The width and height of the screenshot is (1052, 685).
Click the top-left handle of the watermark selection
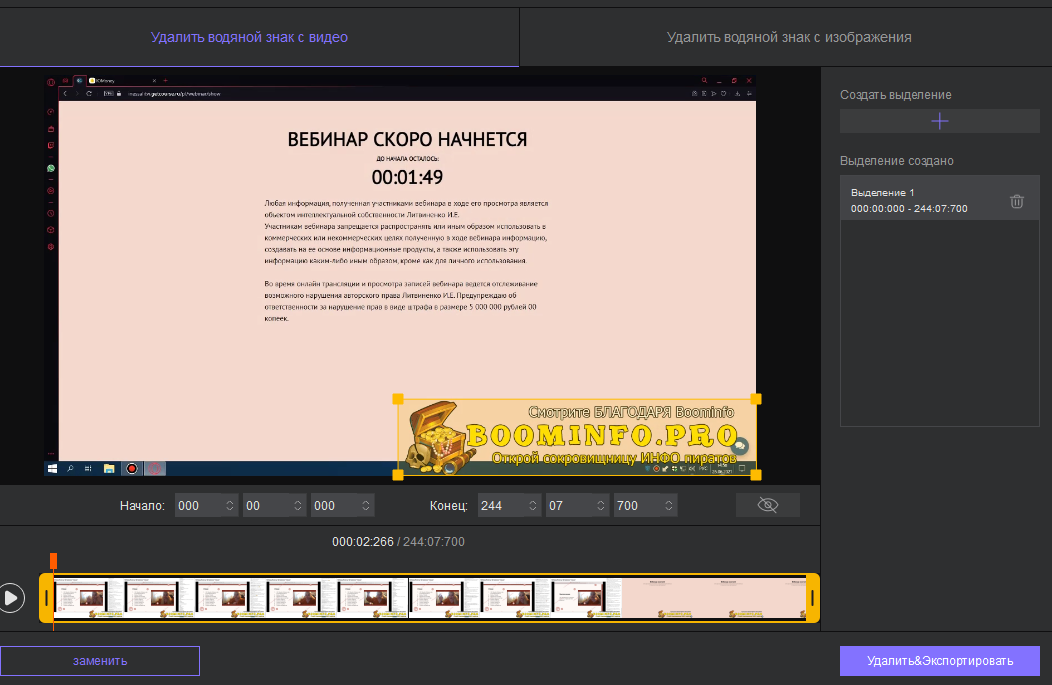[x=398, y=399]
